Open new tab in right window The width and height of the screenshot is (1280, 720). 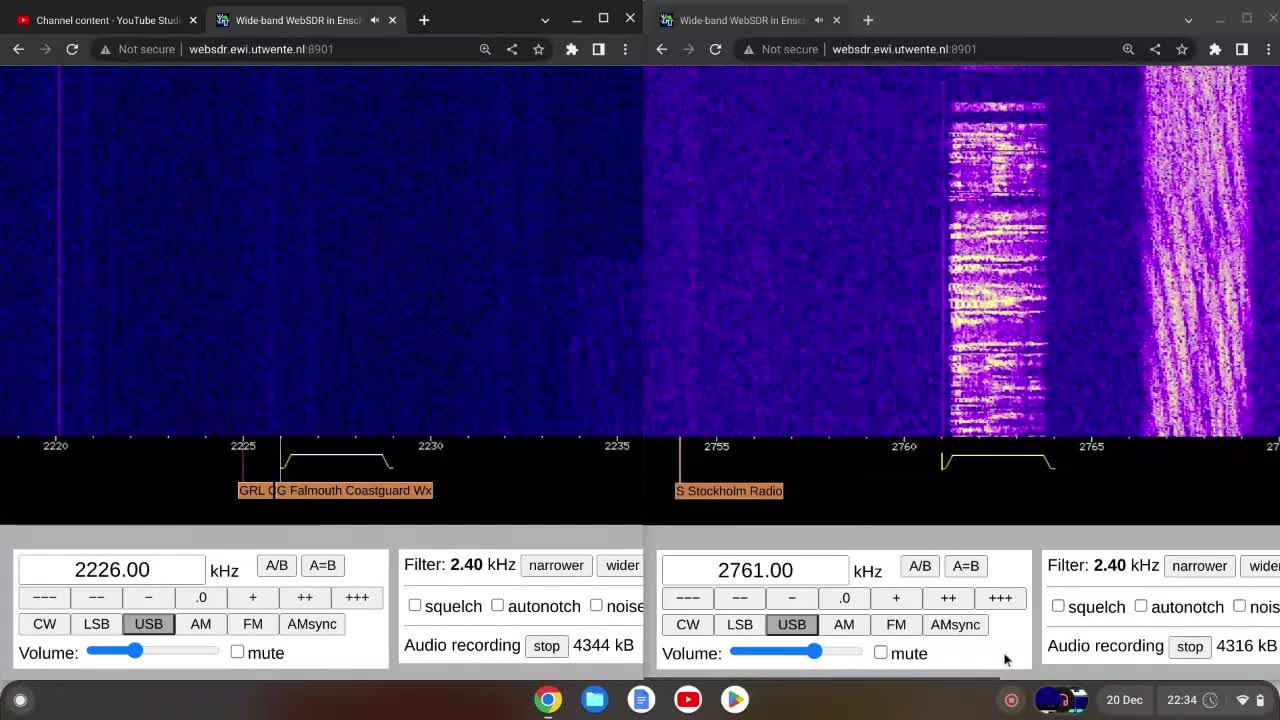(868, 20)
